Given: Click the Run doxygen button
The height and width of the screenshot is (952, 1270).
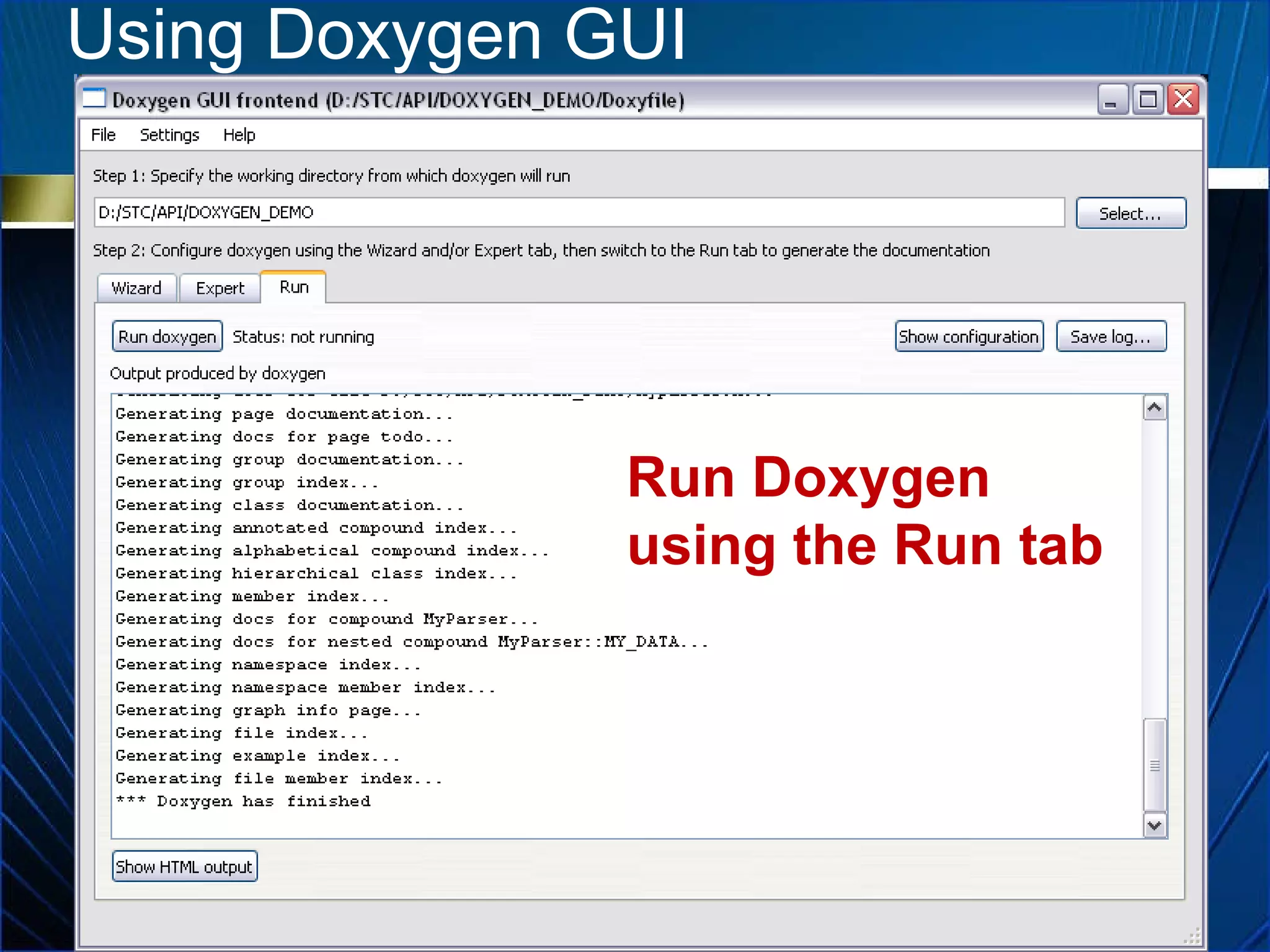Looking at the screenshot, I should (x=167, y=337).
